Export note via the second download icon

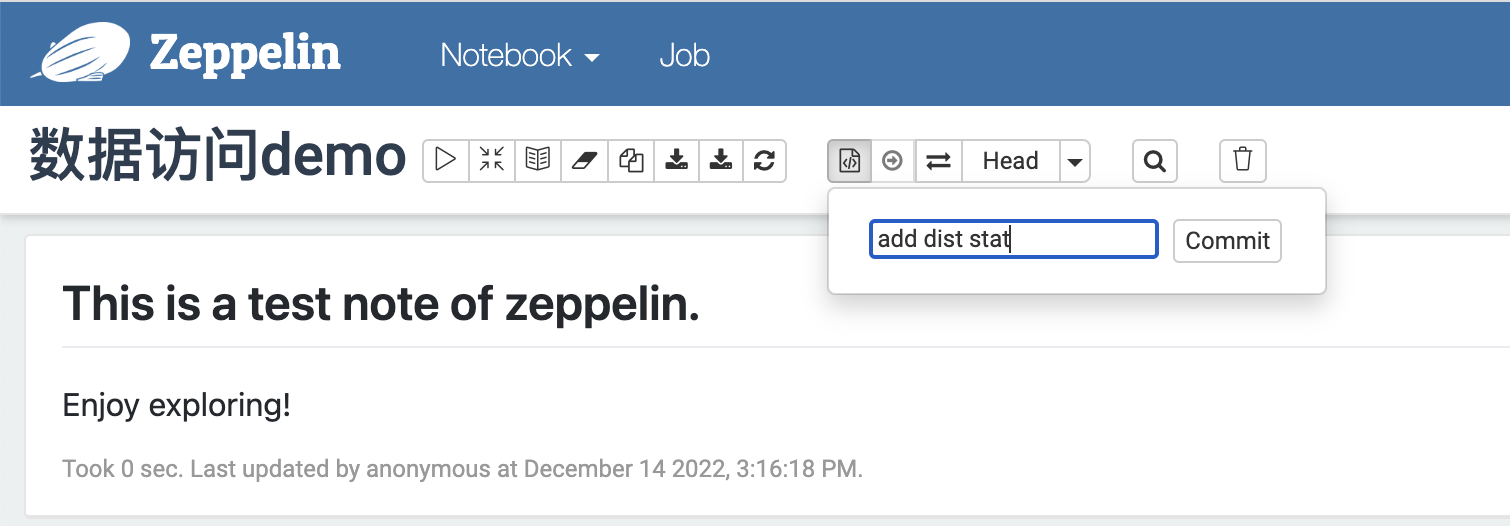(721, 160)
